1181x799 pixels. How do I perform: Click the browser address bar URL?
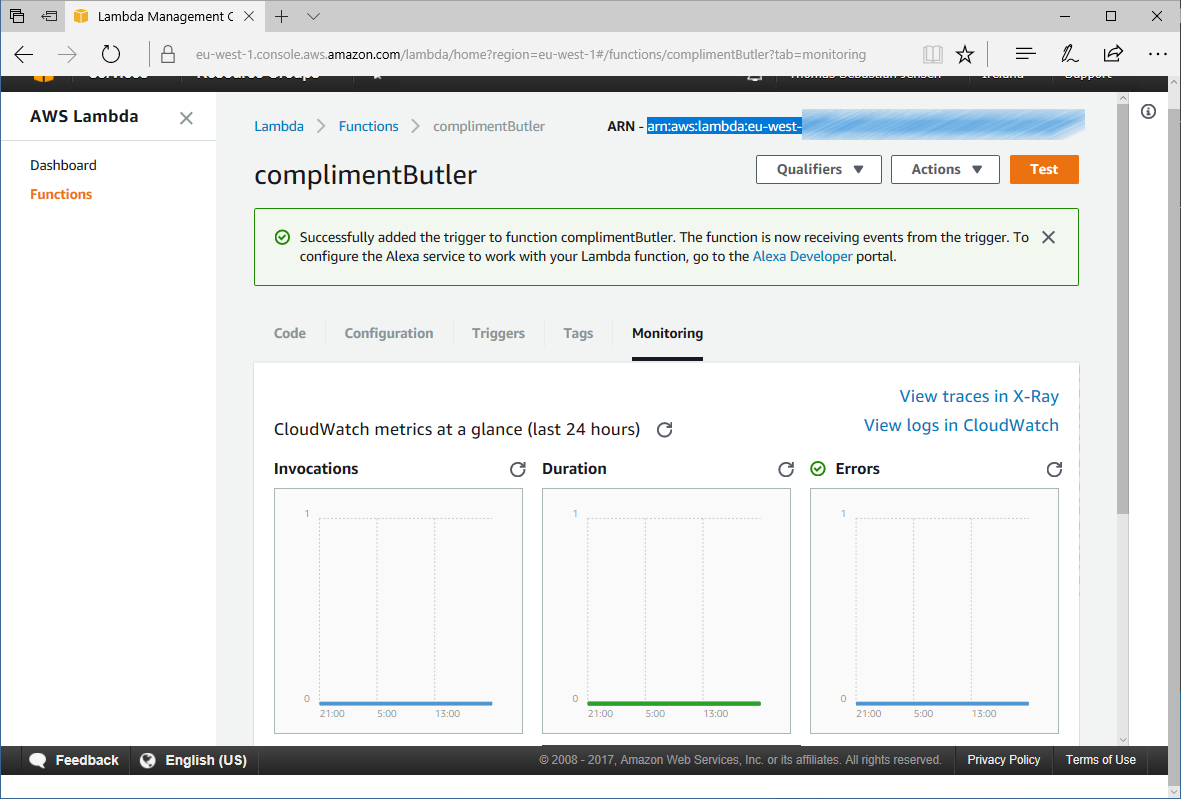click(x=530, y=54)
